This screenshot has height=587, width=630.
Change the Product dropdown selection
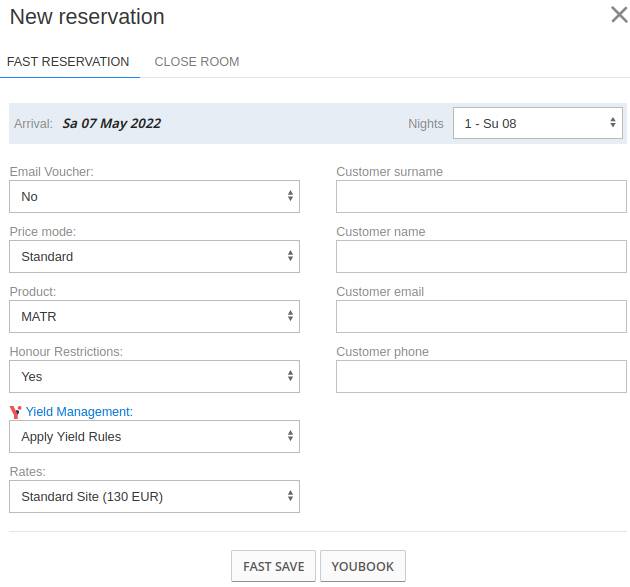coord(154,316)
